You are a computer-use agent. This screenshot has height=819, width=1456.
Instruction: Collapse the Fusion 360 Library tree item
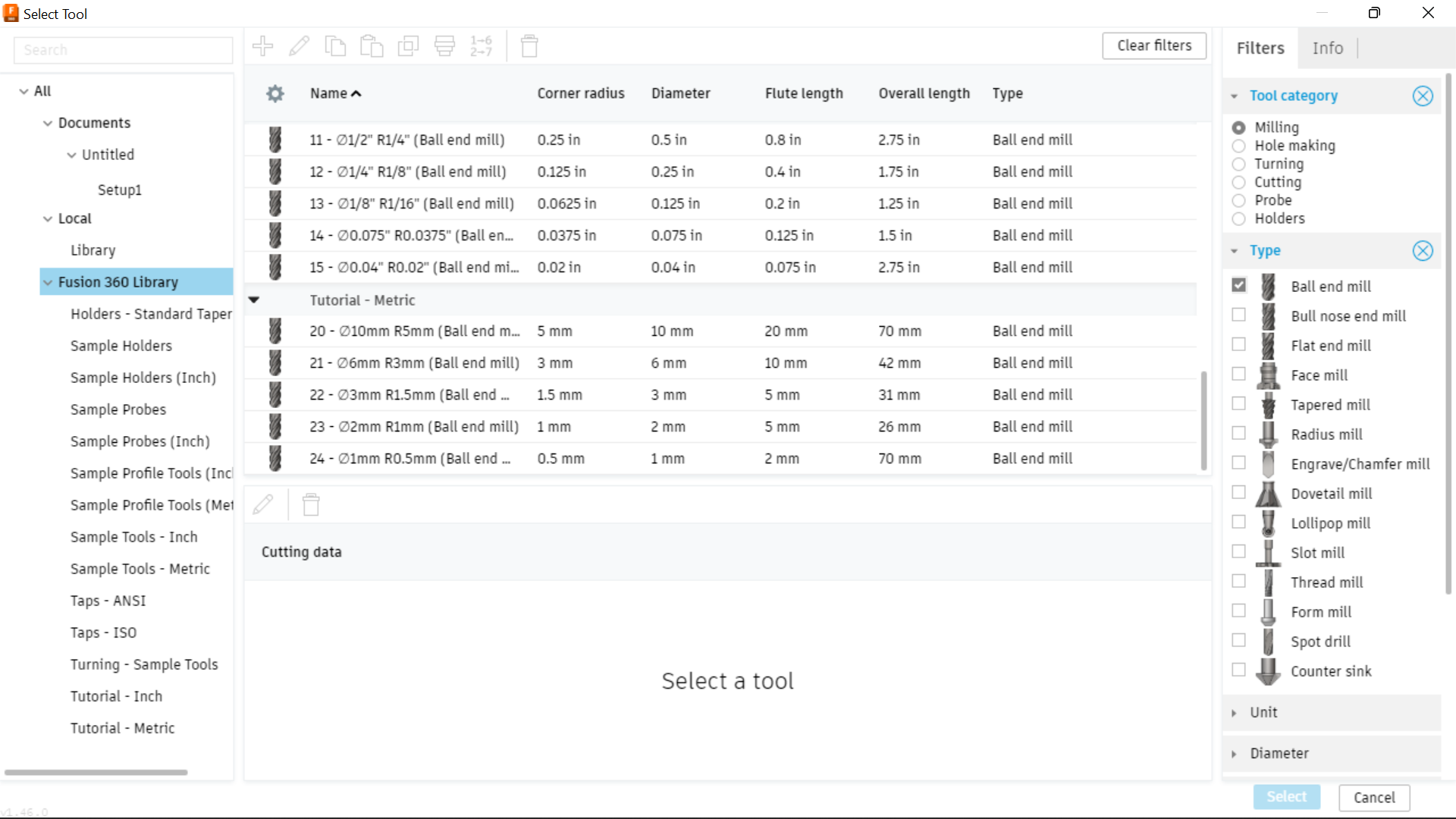(x=48, y=281)
